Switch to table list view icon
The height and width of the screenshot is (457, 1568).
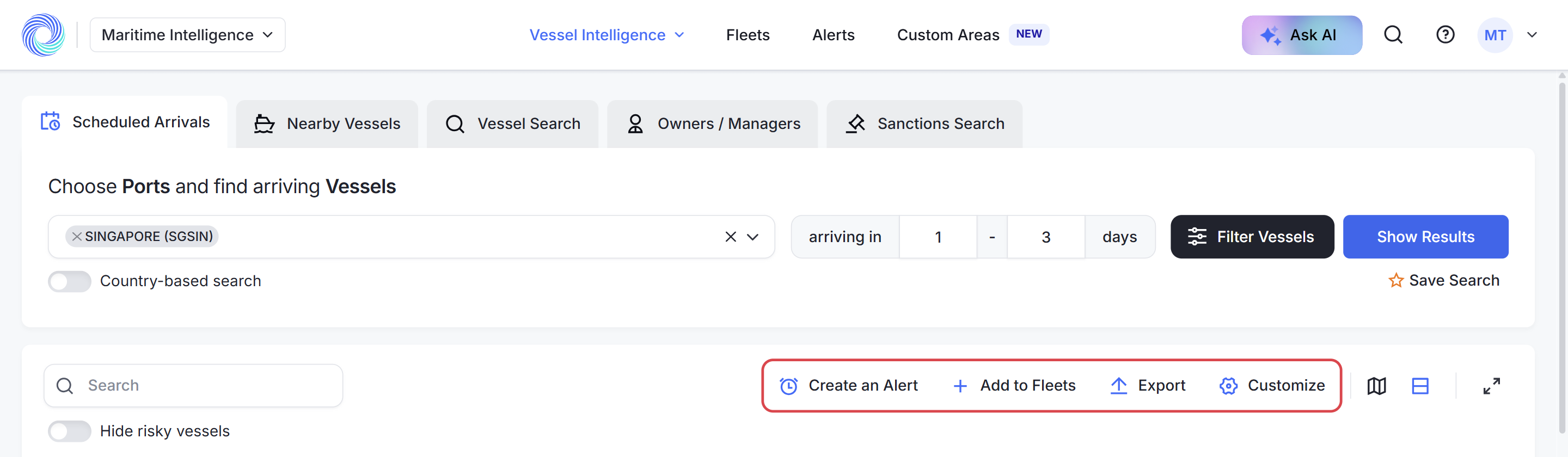click(1420, 386)
